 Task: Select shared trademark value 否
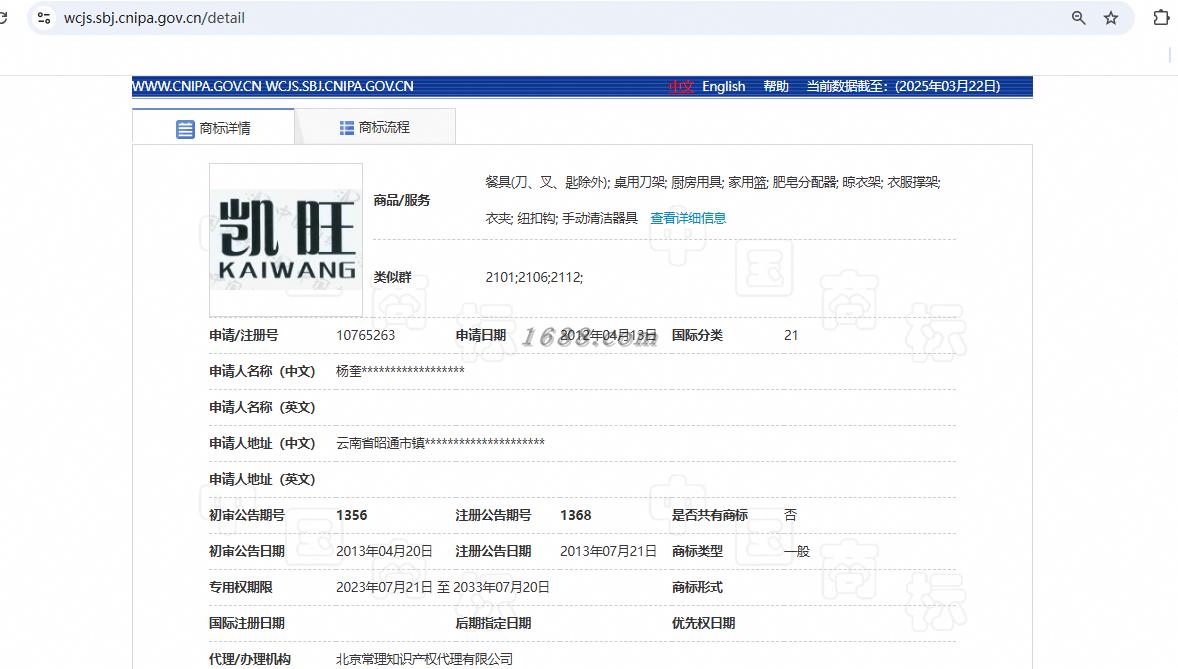[790, 515]
